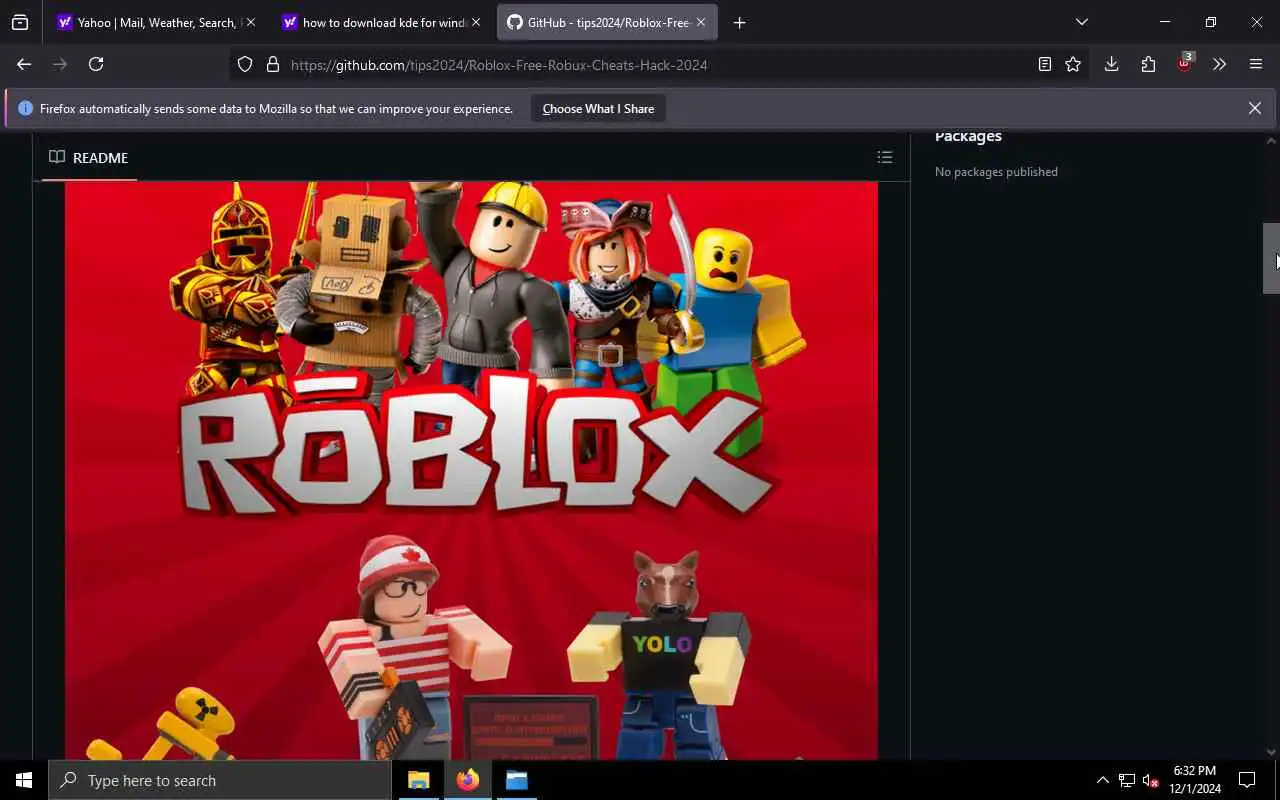Viewport: 1280px width, 800px height.
Task: Show site security padlock info
Action: click(272, 64)
